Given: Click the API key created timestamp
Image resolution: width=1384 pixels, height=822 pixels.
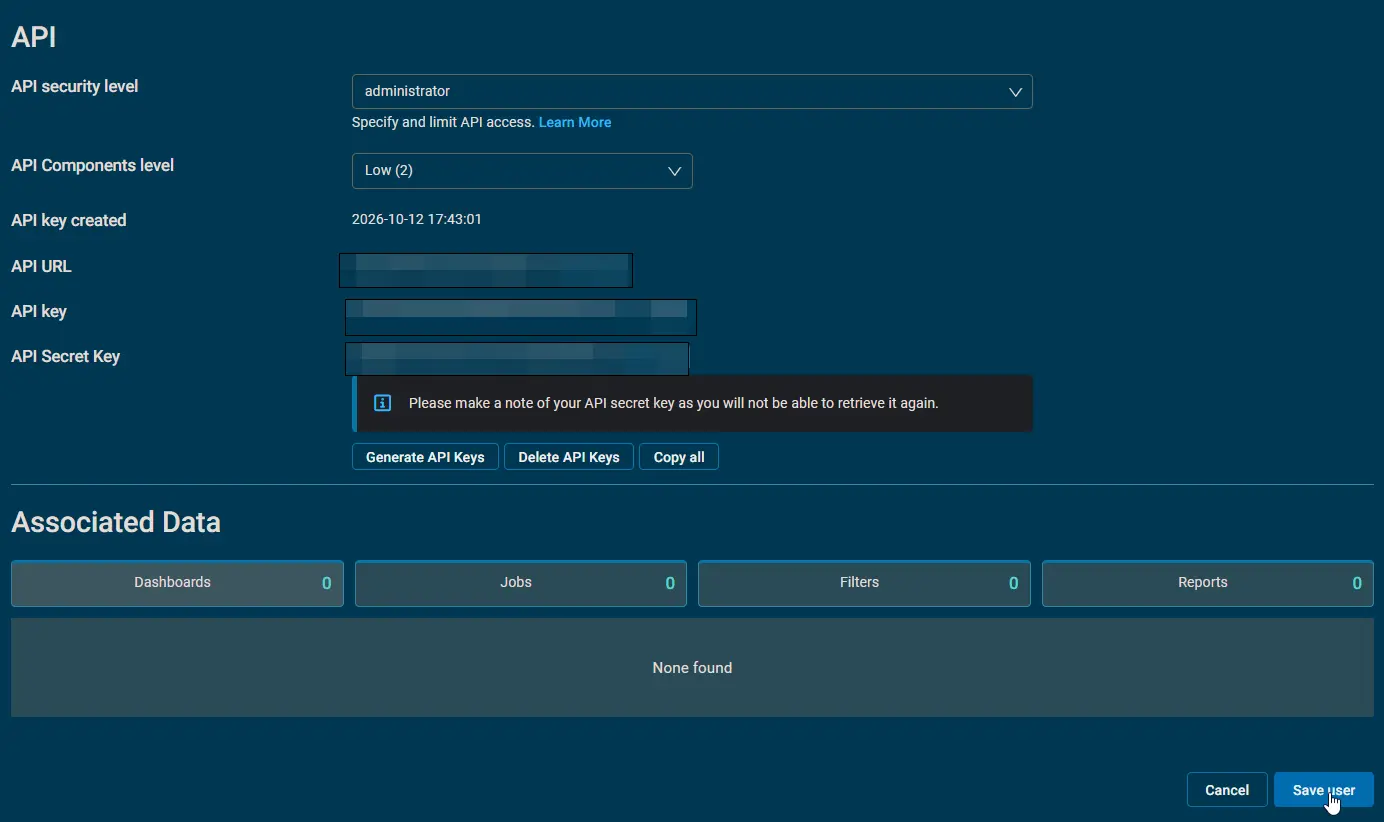Looking at the screenshot, I should click(x=417, y=219).
